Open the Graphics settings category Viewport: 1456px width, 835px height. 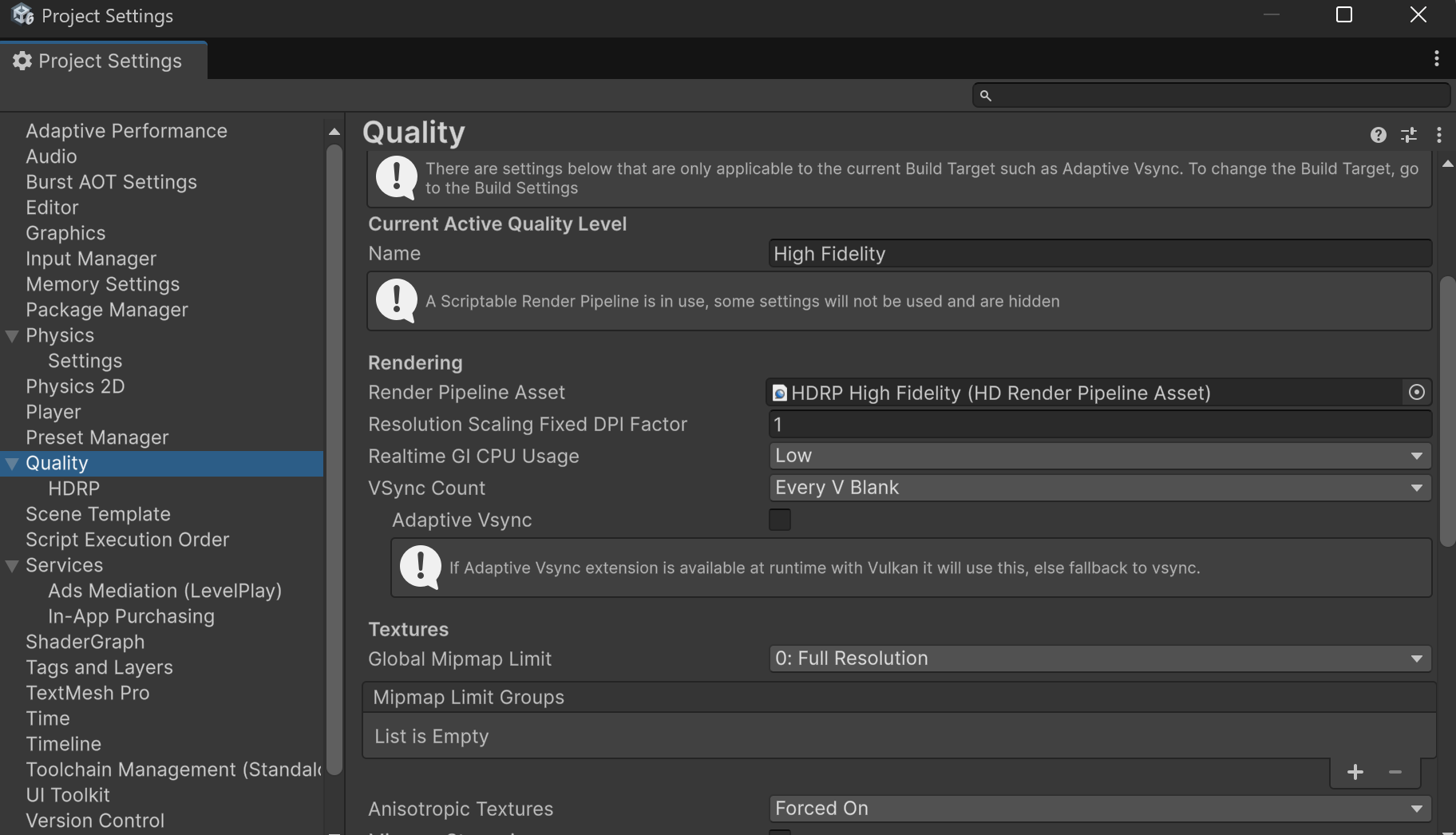pyautogui.click(x=65, y=233)
